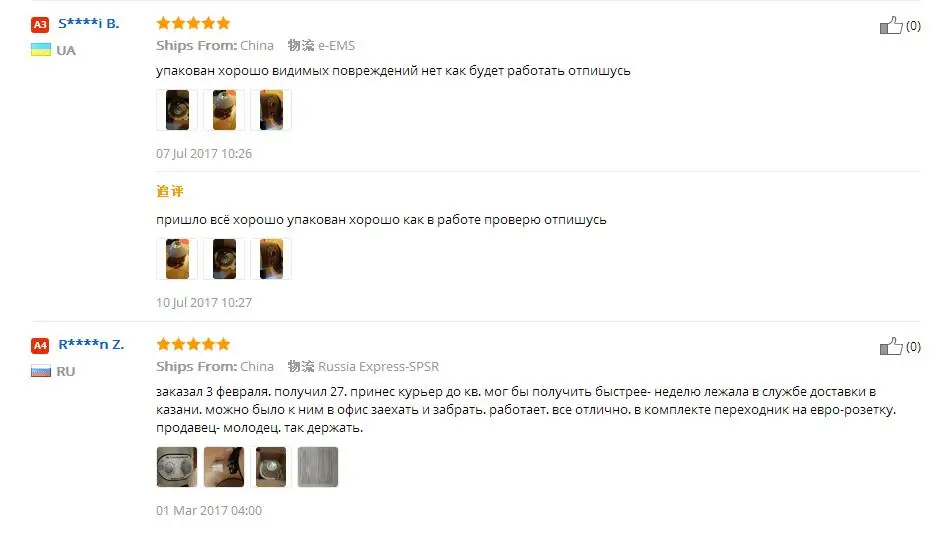The width and height of the screenshot is (950, 533).
Task: Open control-knobs photo in R****n Z. review
Action: click(x=177, y=467)
